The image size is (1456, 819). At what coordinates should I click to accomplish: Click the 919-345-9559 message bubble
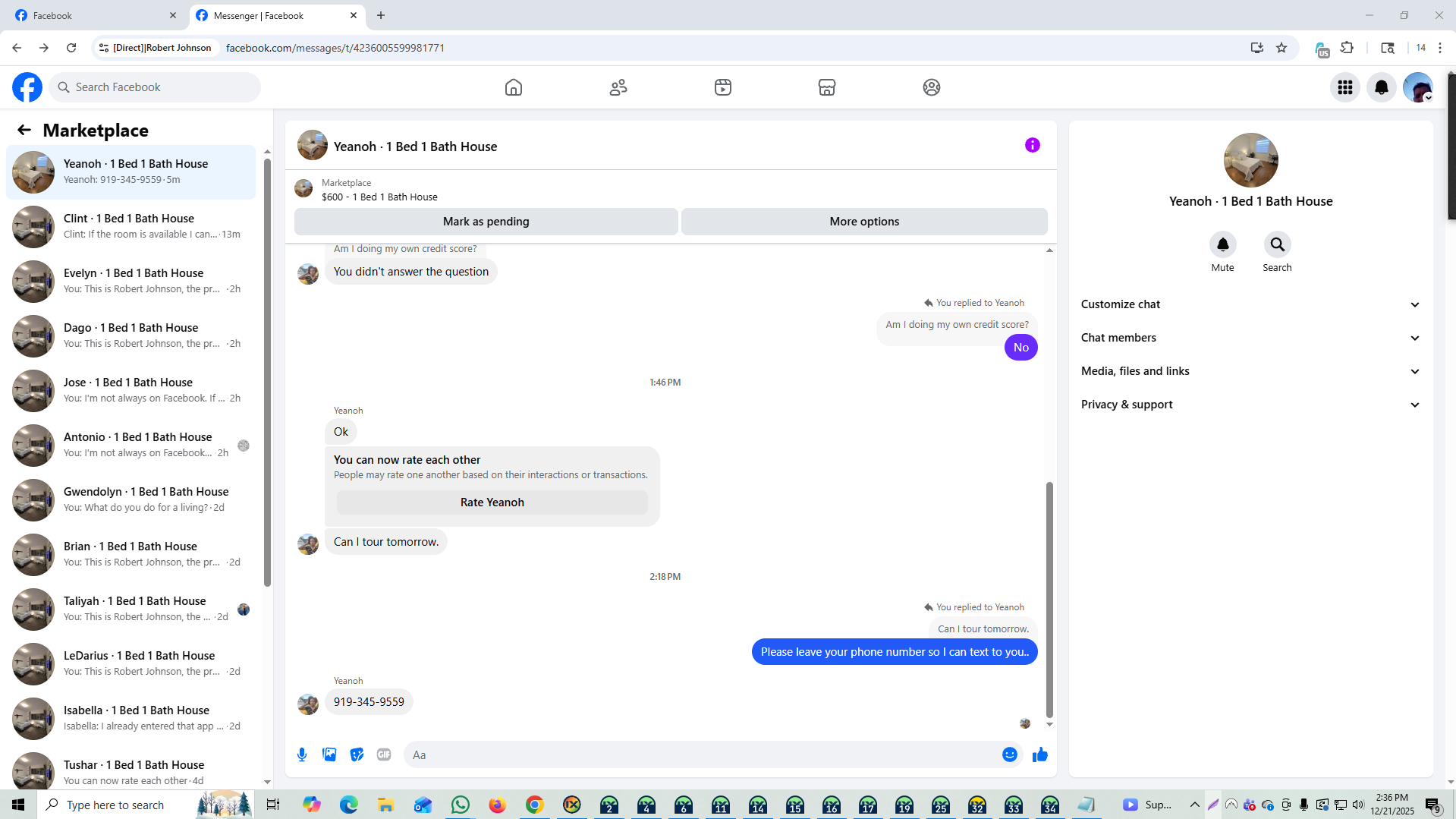(369, 702)
